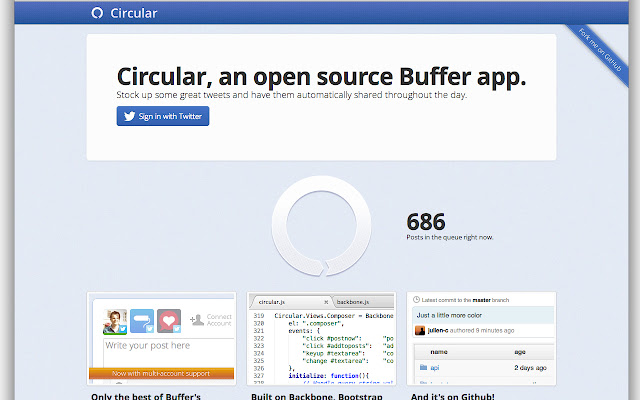Screen dimensions: 640x400
Task: Click the Connect Account add-person icon
Action: click(x=197, y=320)
